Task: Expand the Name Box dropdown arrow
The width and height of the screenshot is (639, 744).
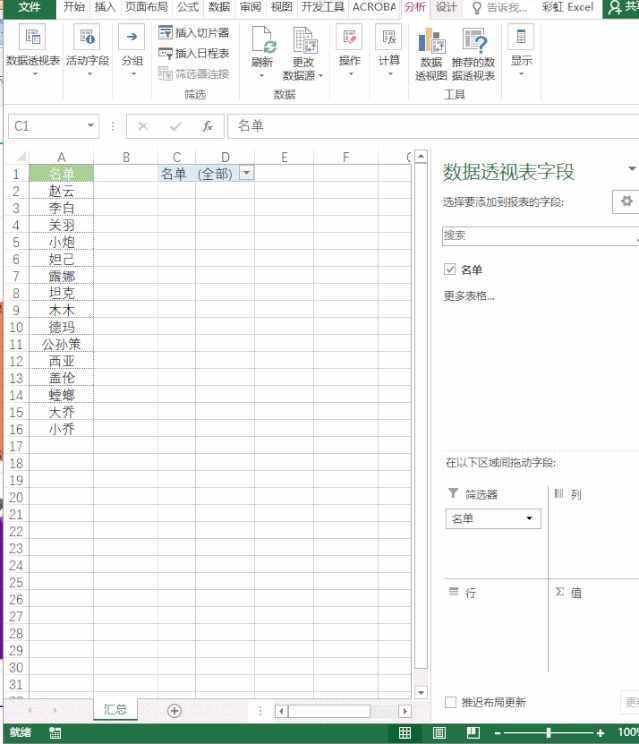Action: click(x=90, y=126)
